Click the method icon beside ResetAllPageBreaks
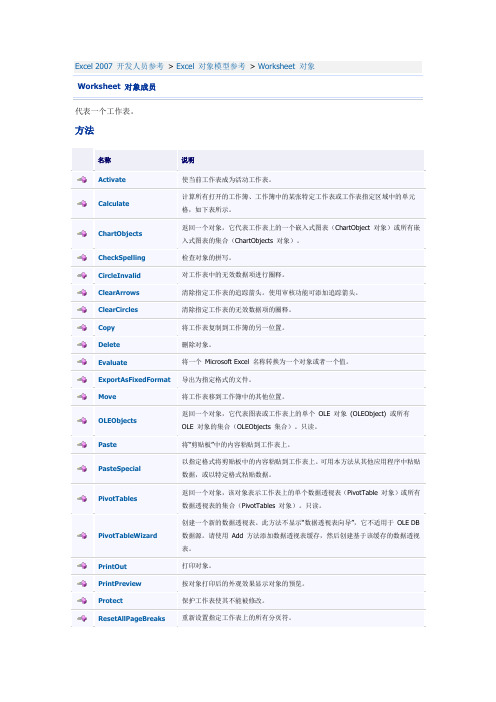The image size is (496, 702). (x=82, y=618)
